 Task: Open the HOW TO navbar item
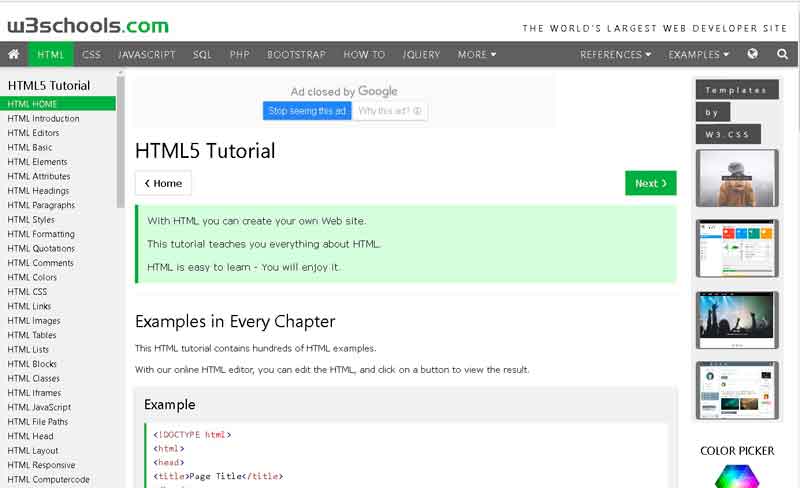[364, 55]
